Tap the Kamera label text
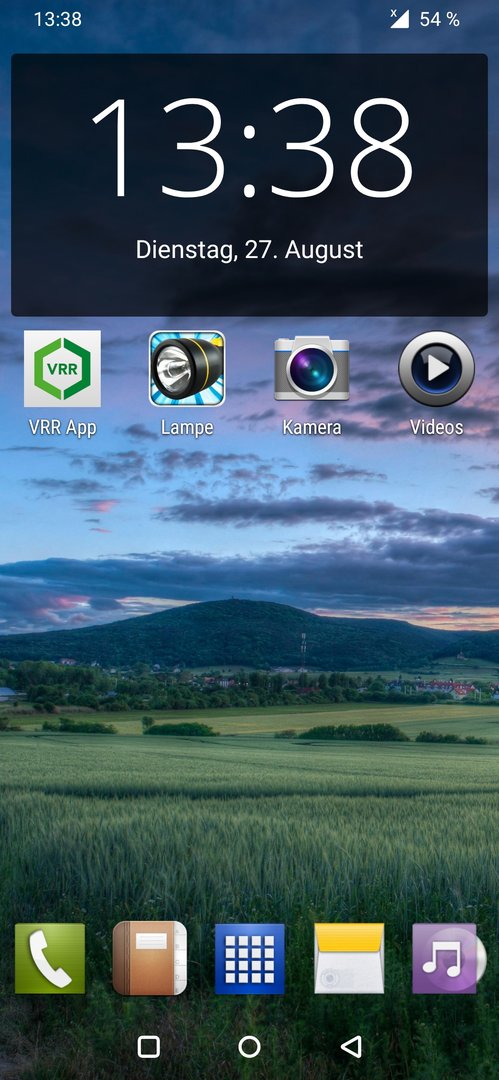This screenshot has height=1080, width=499. coord(312,427)
